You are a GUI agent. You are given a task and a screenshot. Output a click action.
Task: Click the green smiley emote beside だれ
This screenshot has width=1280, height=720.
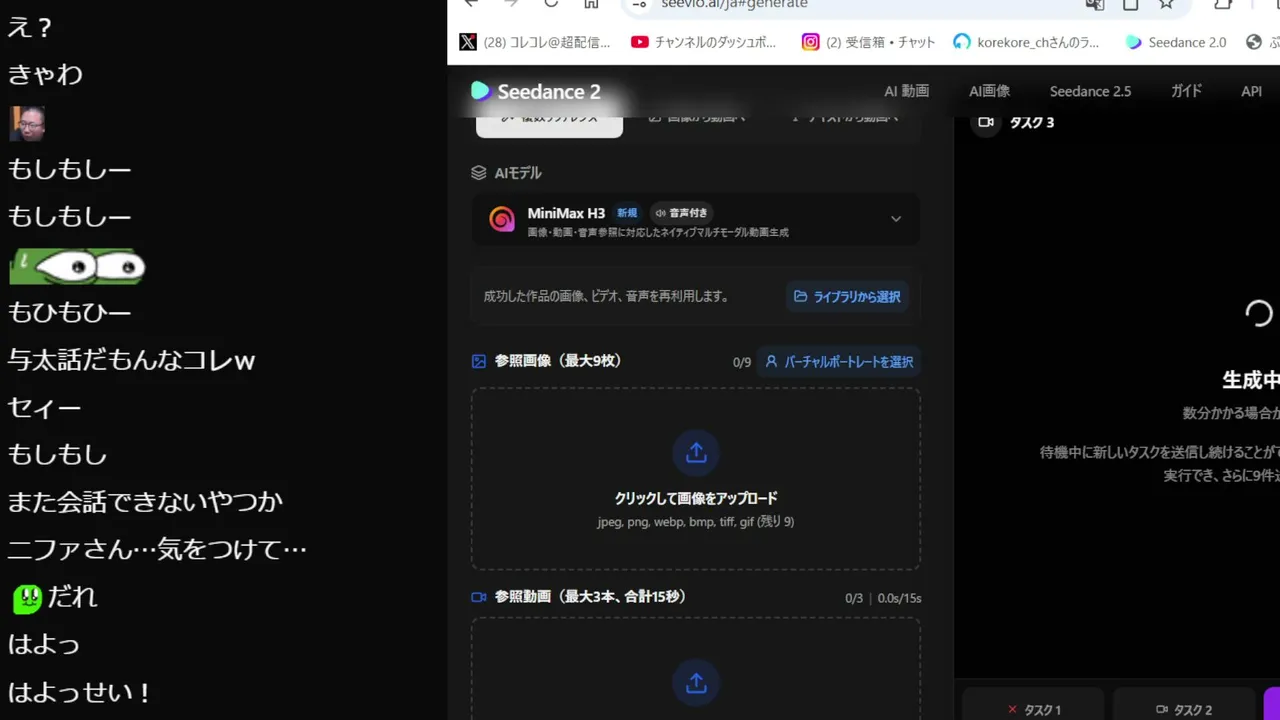pyautogui.click(x=27, y=598)
